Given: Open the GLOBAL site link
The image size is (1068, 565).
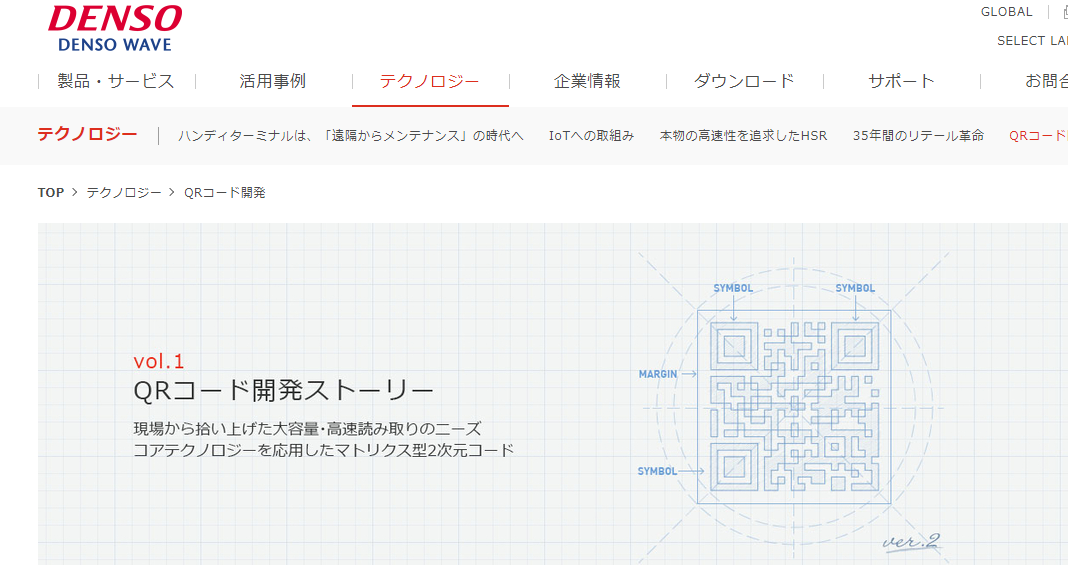Looking at the screenshot, I should coord(1006,12).
